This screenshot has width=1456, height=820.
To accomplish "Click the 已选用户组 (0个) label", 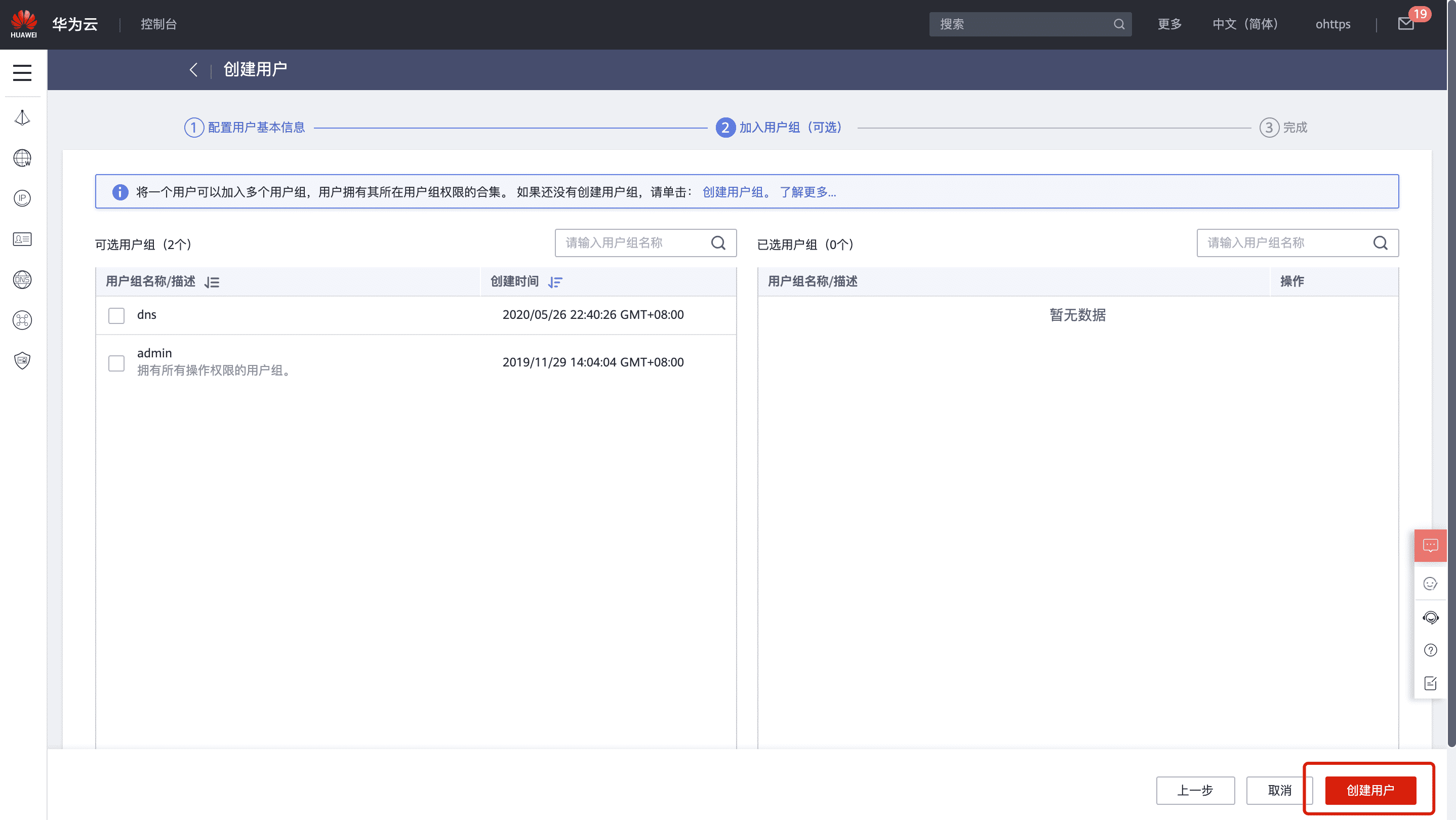I will point(805,244).
